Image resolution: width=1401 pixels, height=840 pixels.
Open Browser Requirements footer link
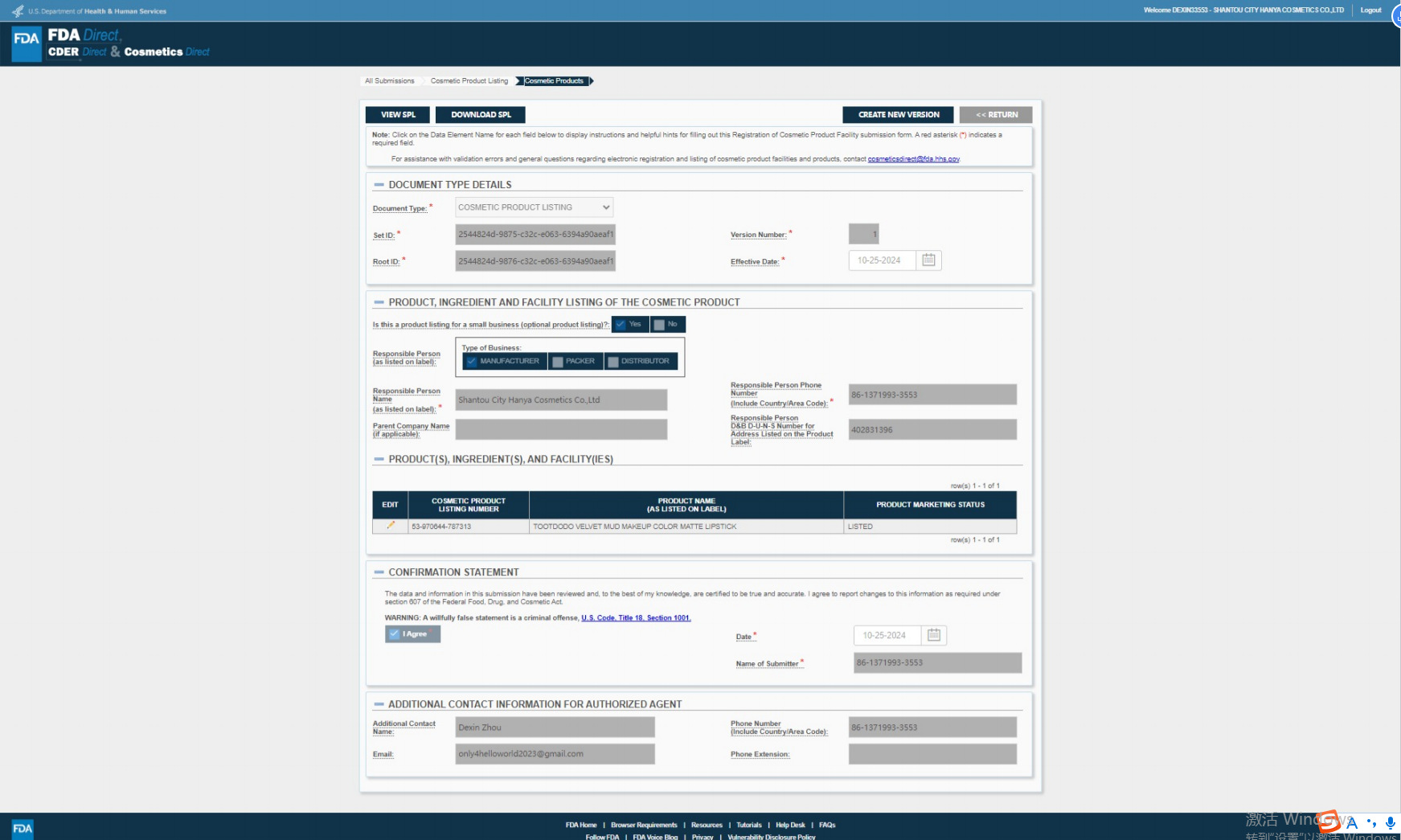click(x=644, y=826)
